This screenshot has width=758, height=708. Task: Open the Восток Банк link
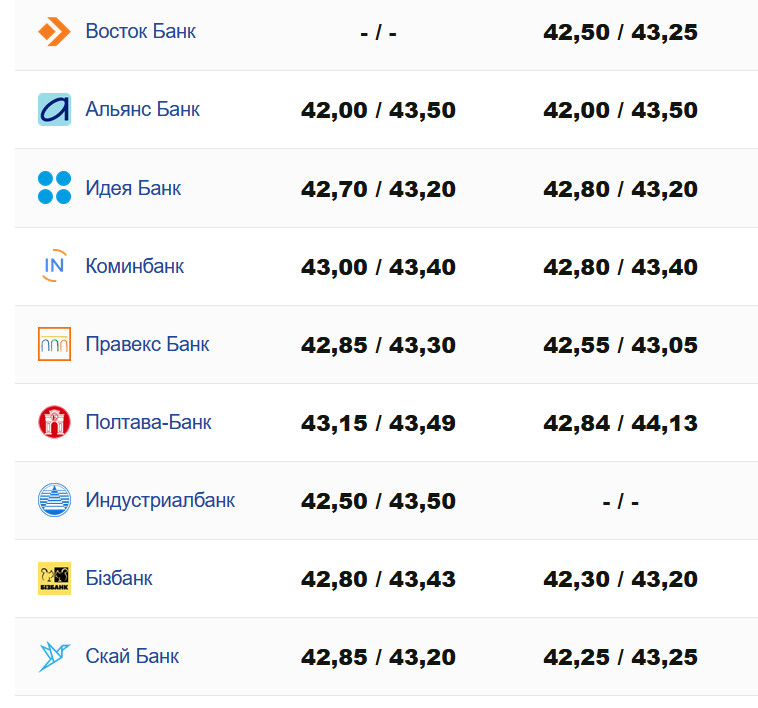[140, 31]
